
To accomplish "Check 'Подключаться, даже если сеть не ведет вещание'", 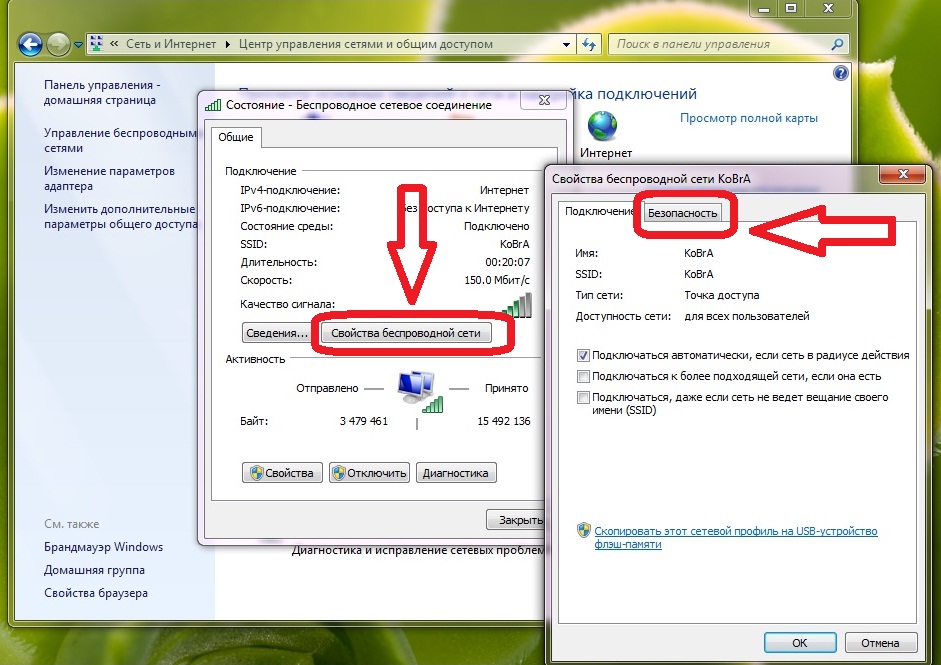I will coord(583,397).
